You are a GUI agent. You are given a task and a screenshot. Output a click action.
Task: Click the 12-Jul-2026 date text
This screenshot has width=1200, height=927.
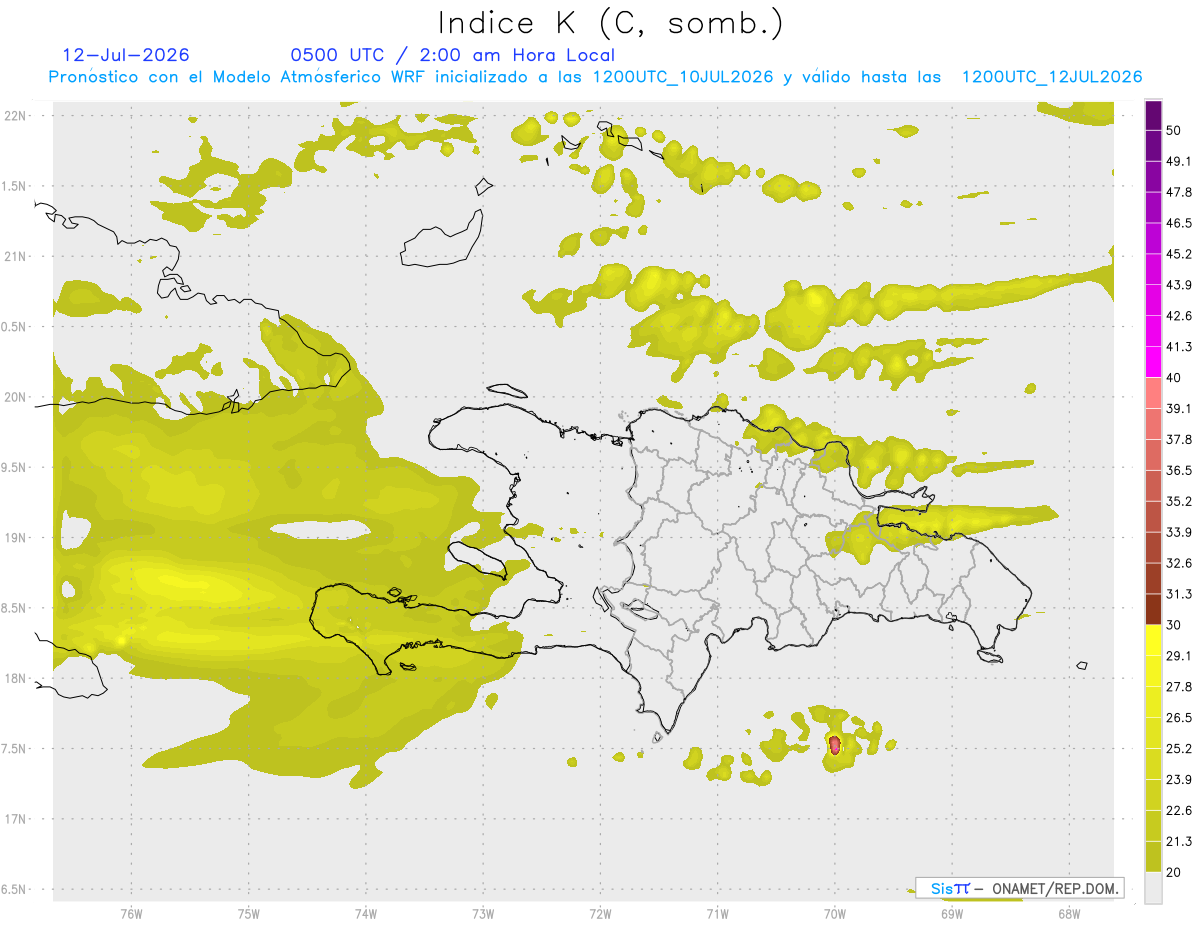tap(126, 55)
